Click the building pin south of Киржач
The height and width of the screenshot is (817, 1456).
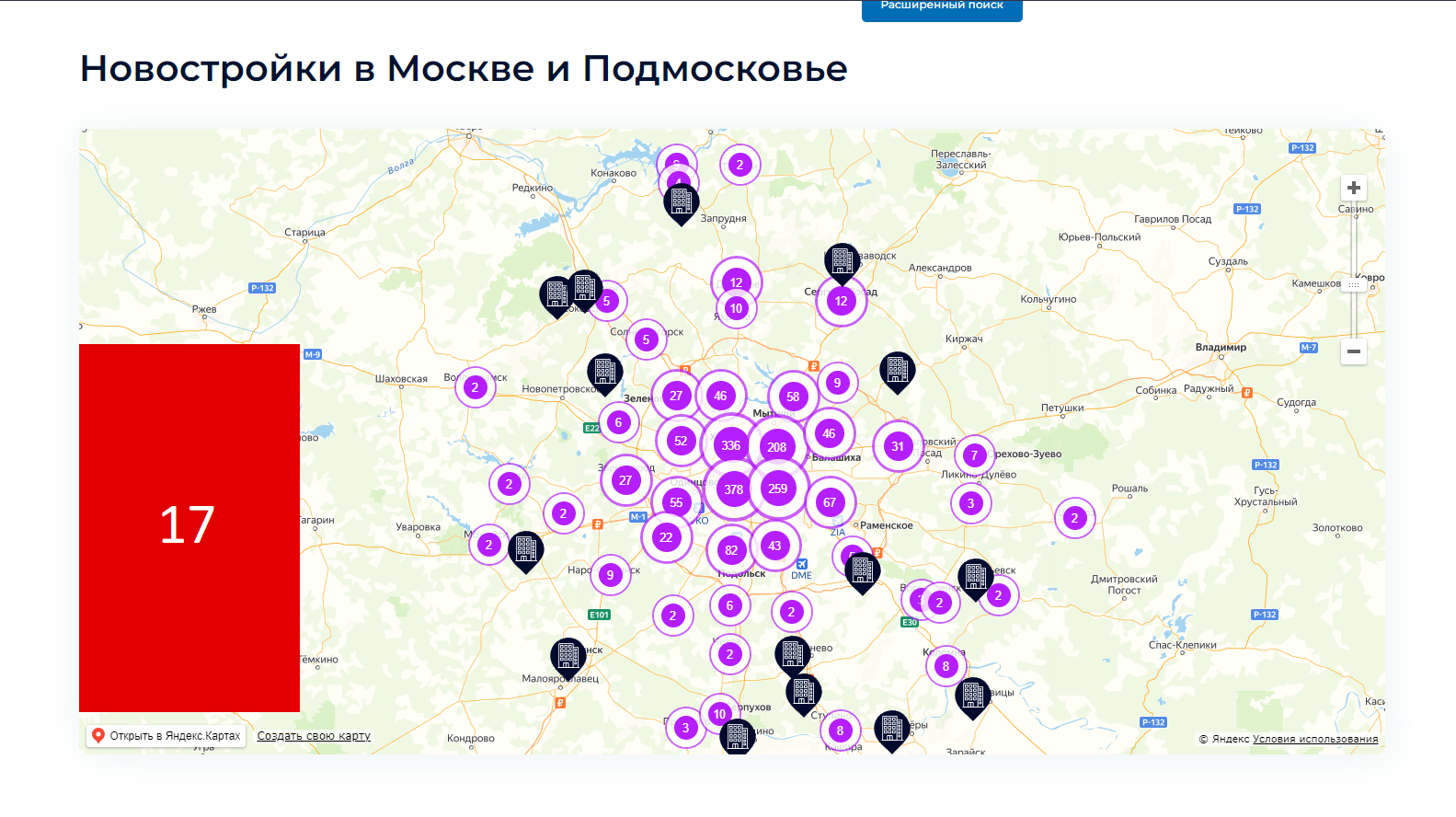[897, 372]
